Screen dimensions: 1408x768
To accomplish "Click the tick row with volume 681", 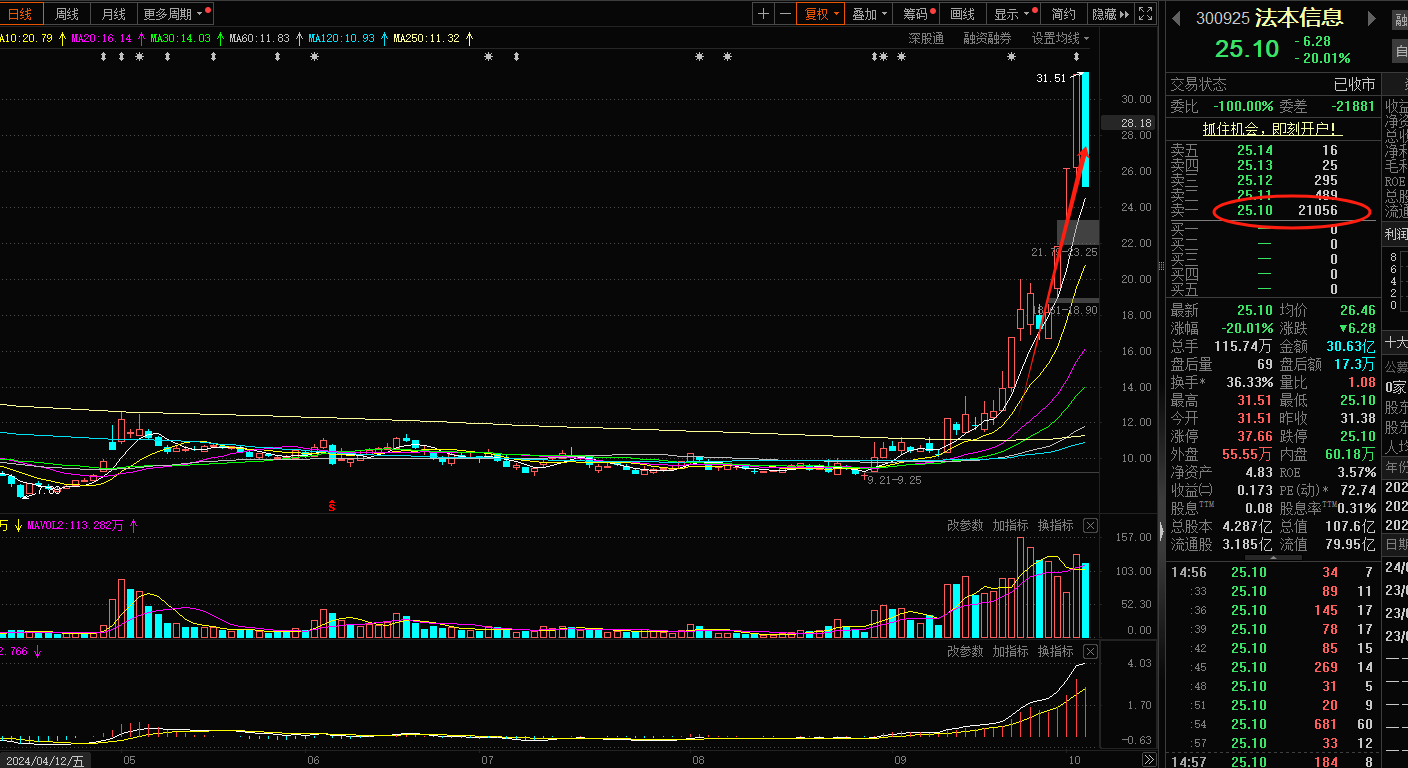I will (x=1272, y=724).
